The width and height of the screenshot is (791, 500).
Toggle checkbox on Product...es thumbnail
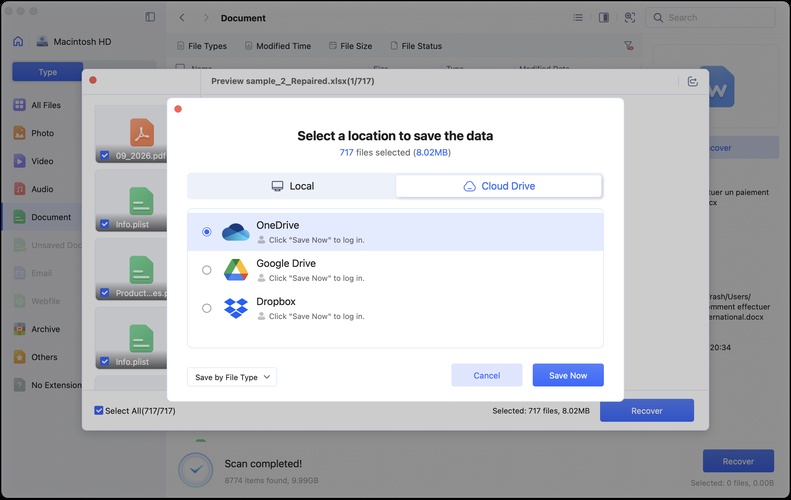click(104, 293)
